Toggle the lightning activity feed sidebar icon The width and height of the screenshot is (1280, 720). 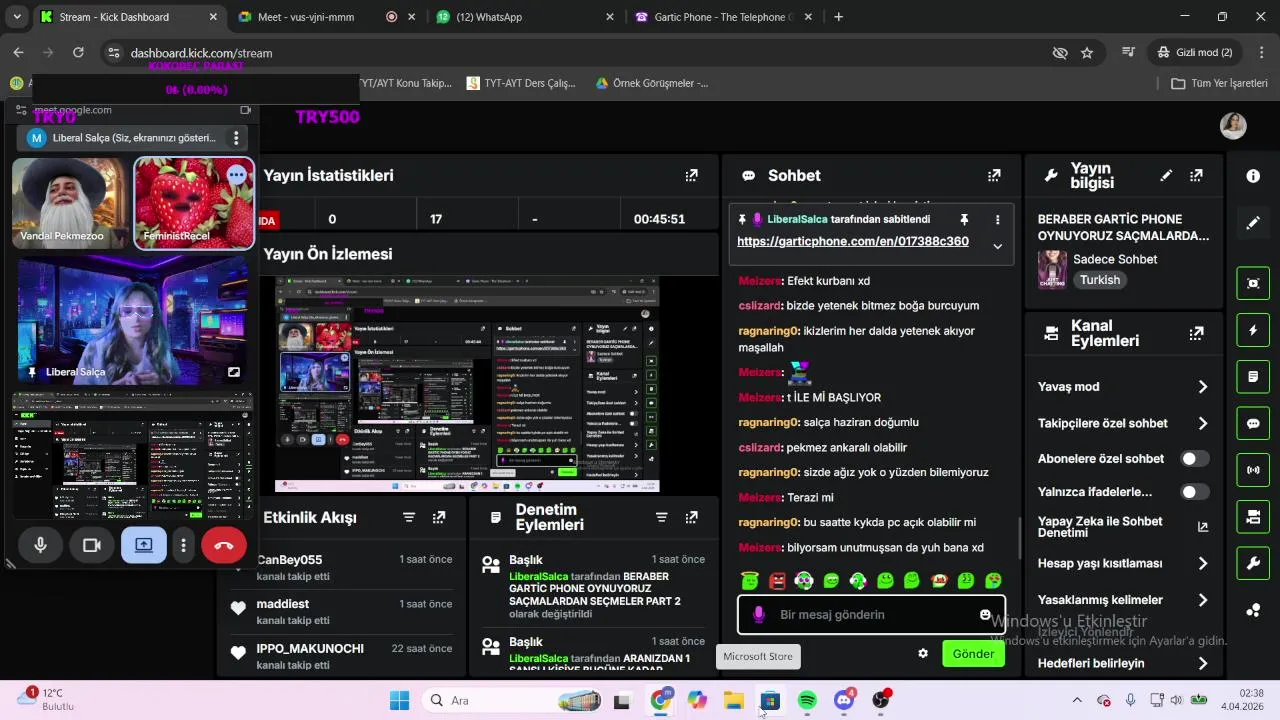(x=1253, y=330)
